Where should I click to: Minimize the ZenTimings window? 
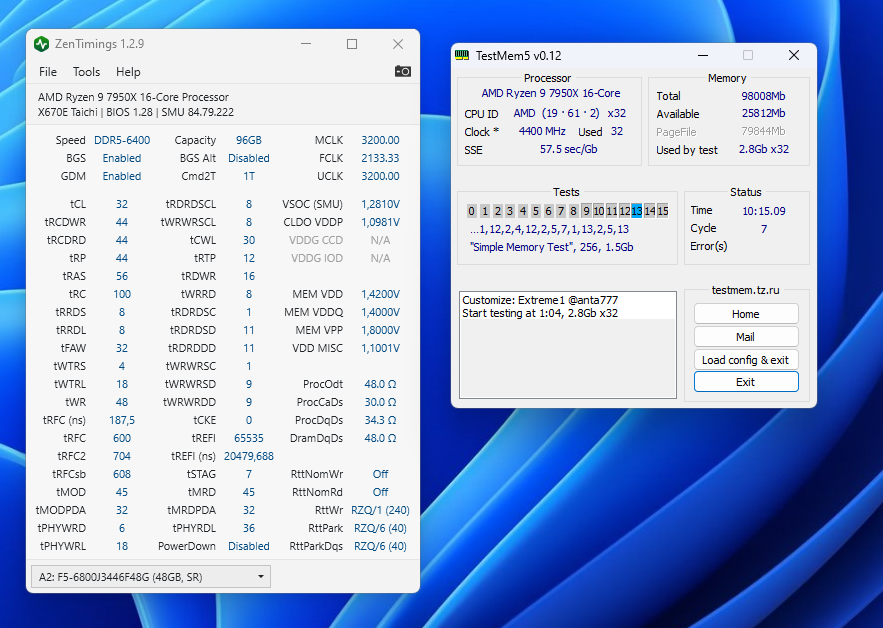click(306, 44)
